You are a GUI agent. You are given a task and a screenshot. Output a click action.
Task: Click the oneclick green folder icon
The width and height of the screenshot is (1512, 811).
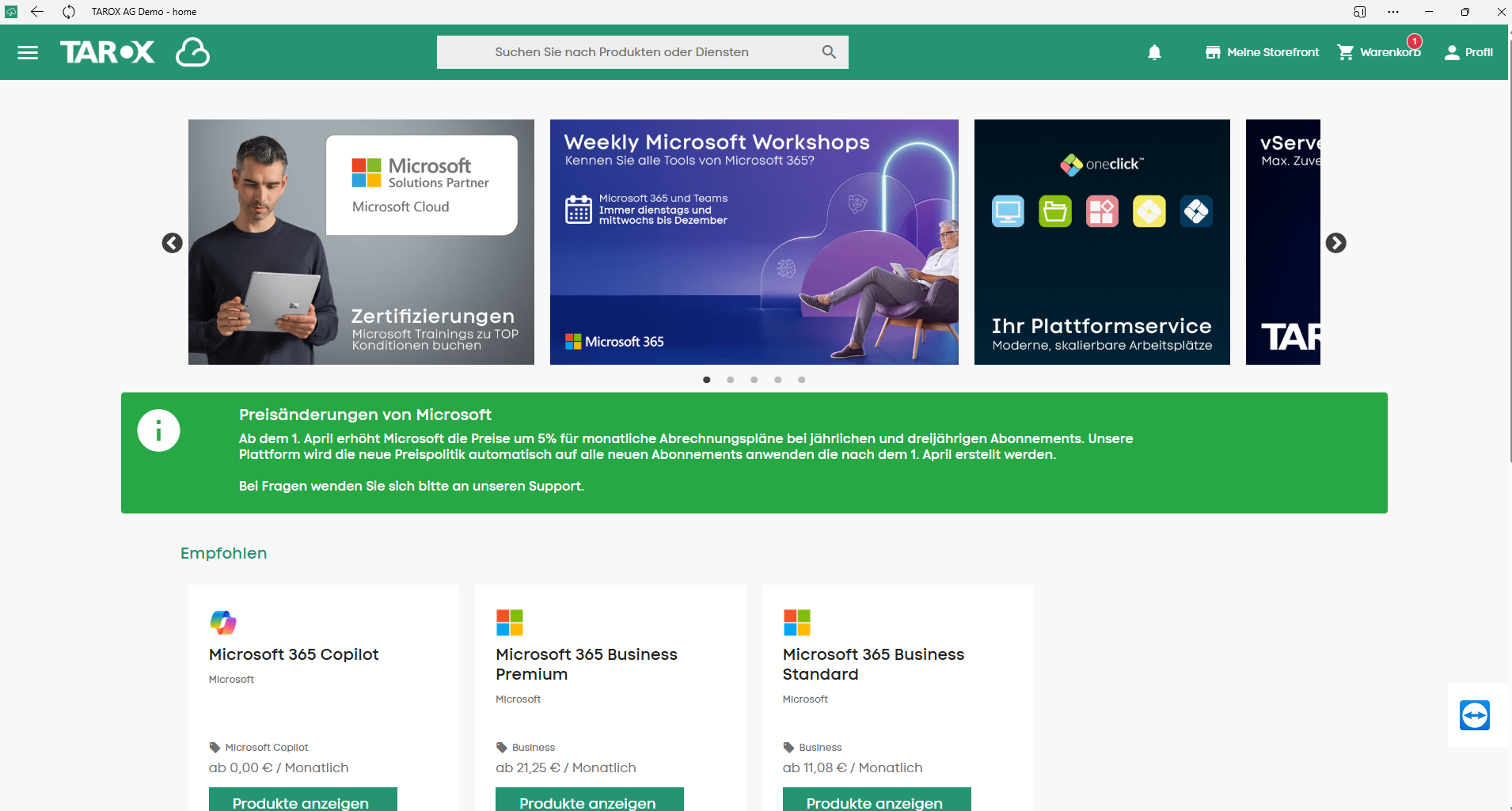[1055, 211]
